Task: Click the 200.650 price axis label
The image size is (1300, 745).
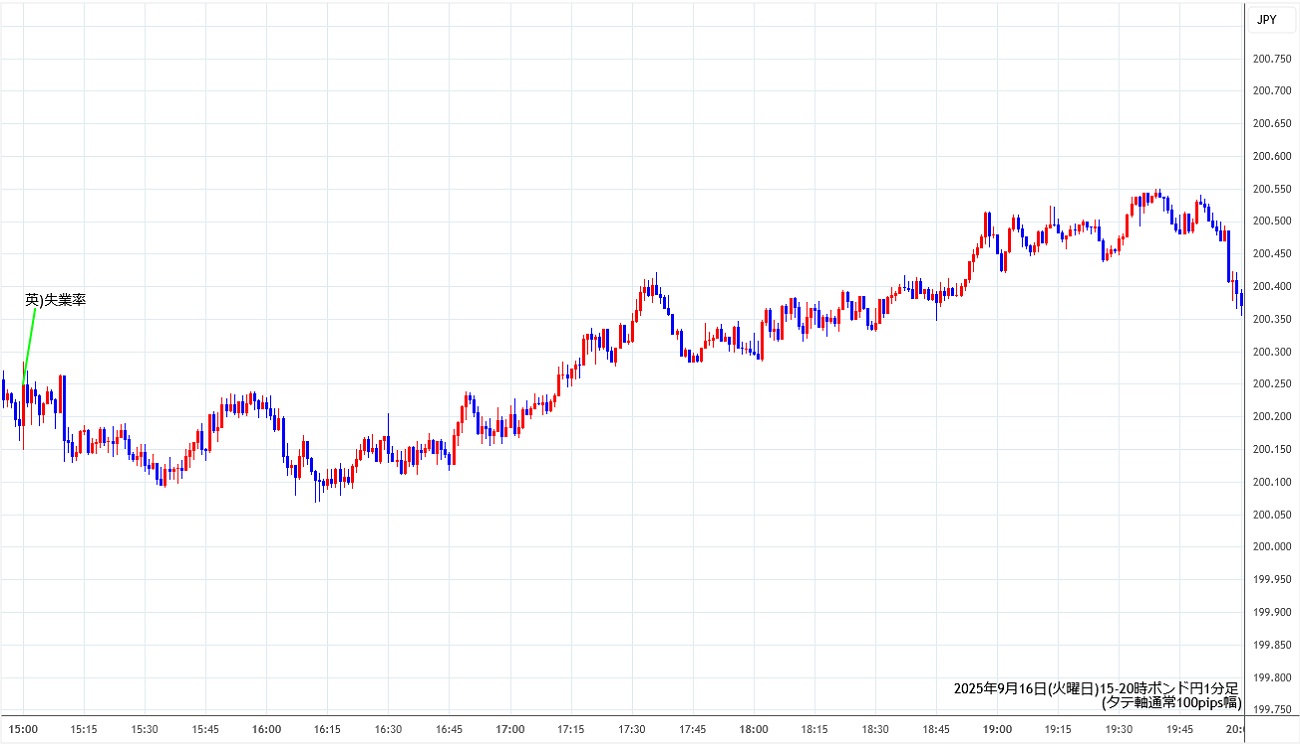Action: click(x=1271, y=123)
